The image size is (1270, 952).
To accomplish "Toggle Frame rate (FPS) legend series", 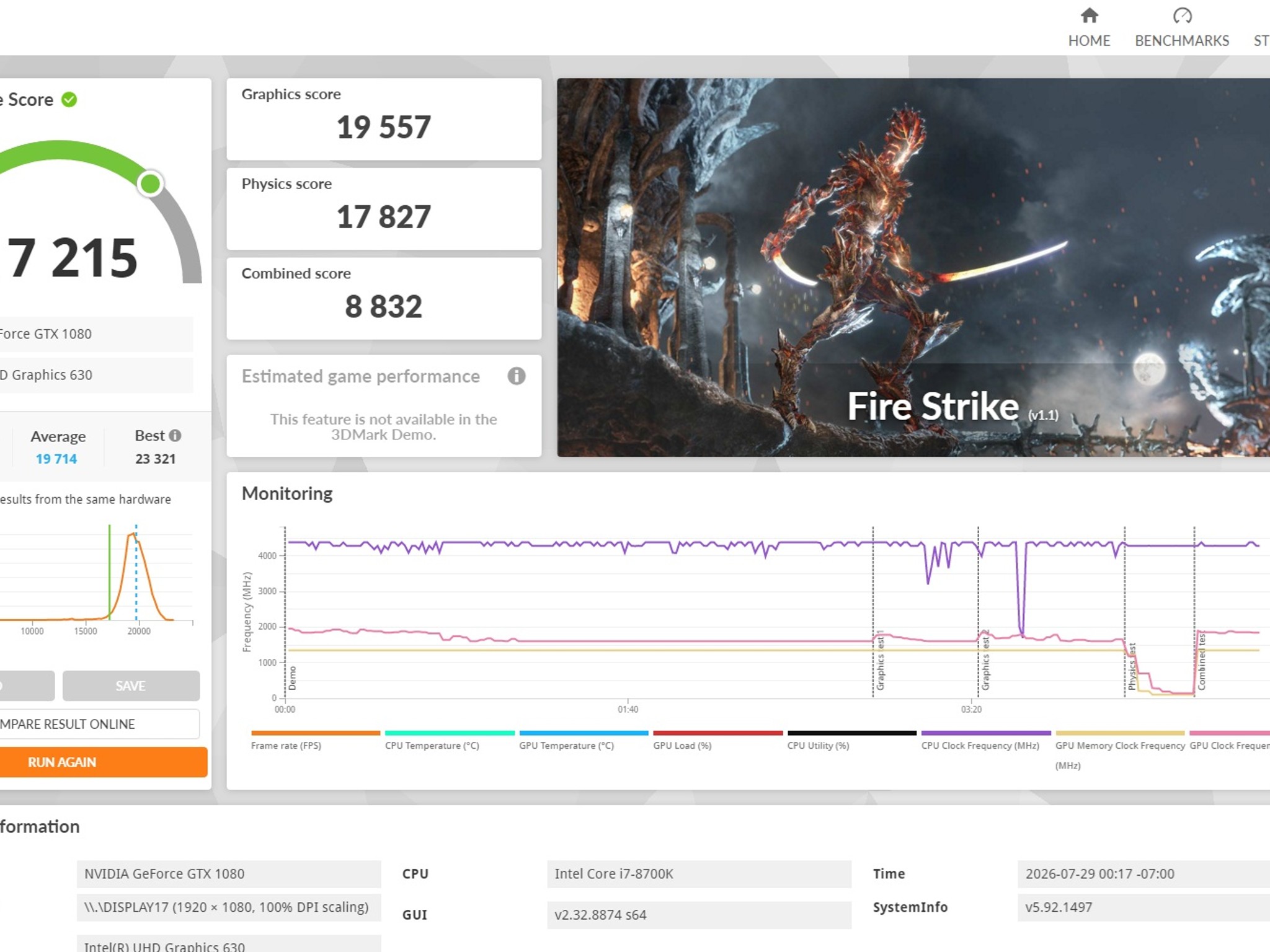I will pyautogui.click(x=286, y=746).
